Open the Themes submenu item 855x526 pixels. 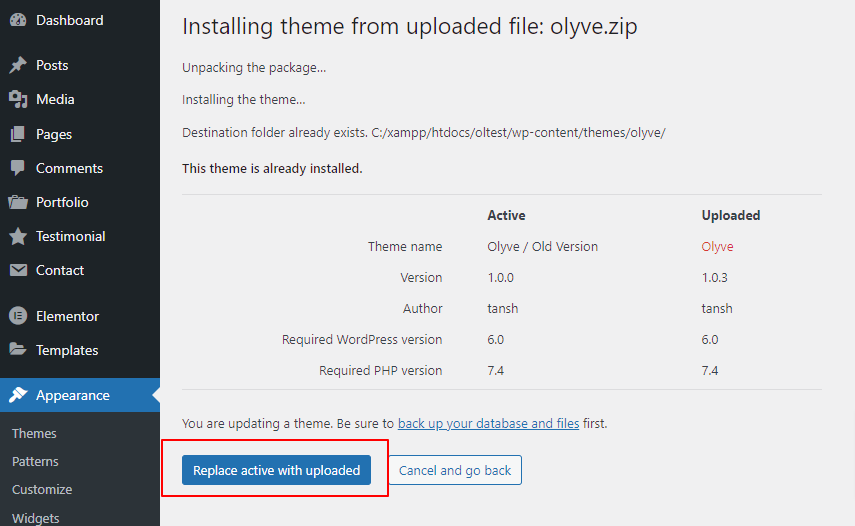click(34, 433)
